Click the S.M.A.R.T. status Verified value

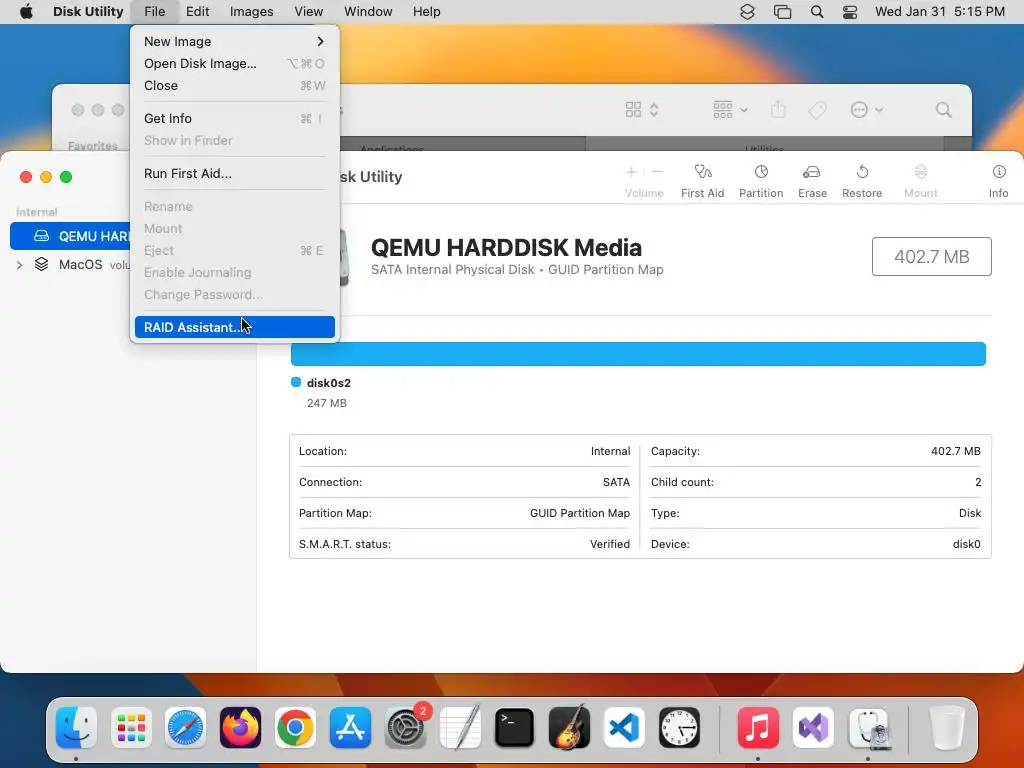pyautogui.click(x=609, y=544)
